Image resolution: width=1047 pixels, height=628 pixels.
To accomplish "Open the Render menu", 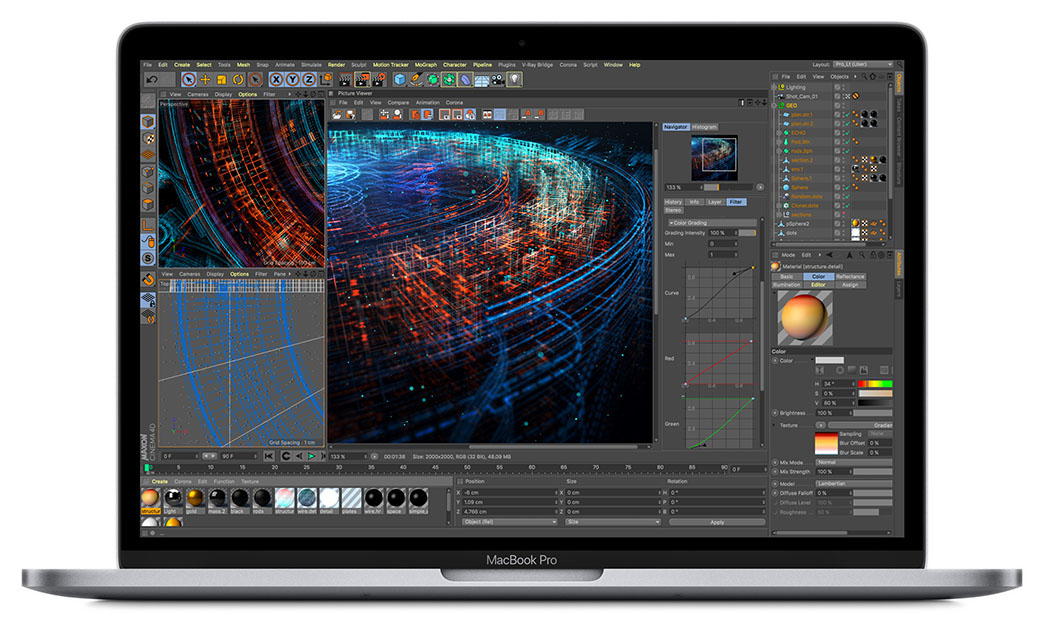I will point(336,65).
